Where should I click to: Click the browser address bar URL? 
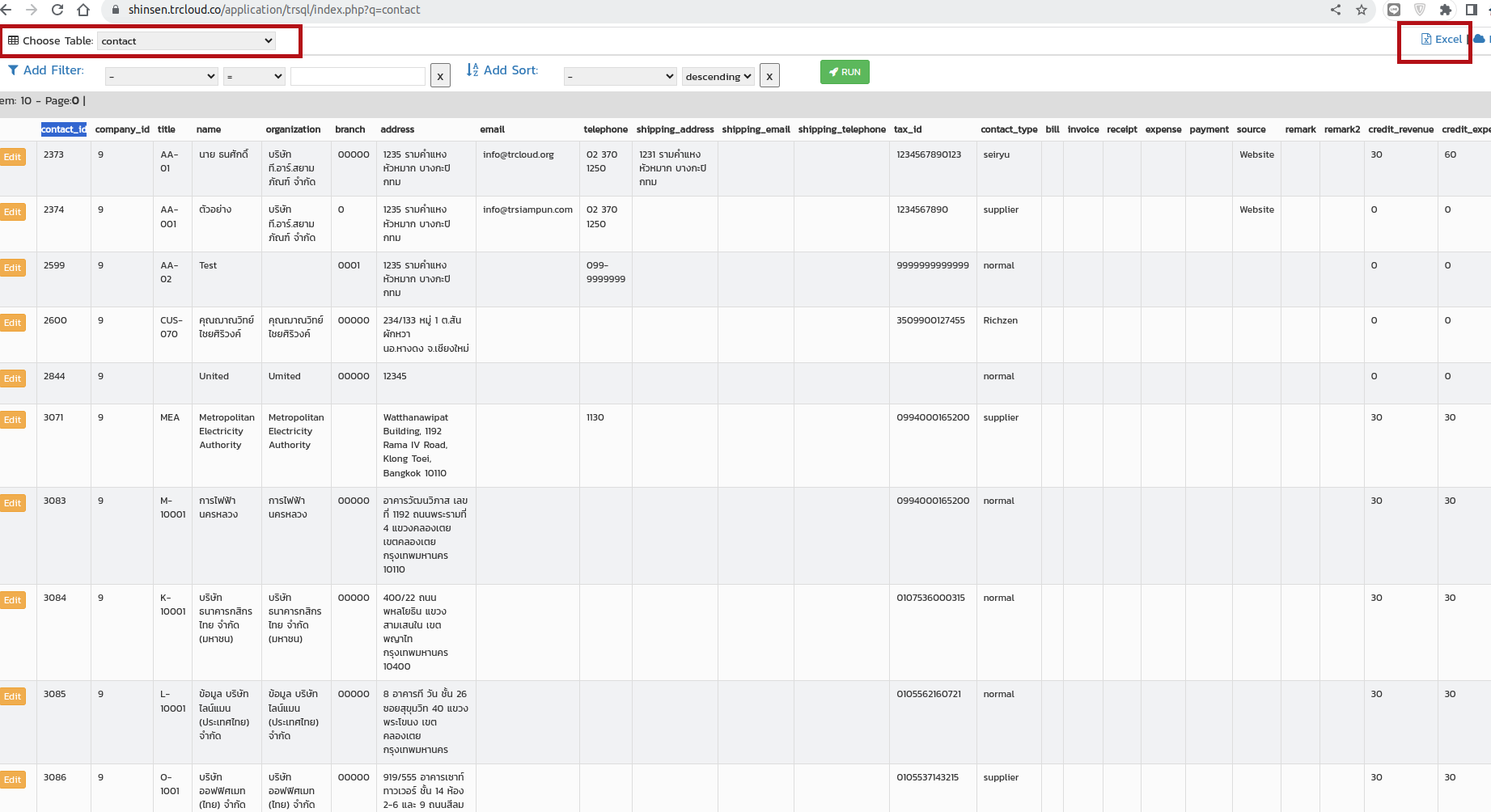coord(274,10)
